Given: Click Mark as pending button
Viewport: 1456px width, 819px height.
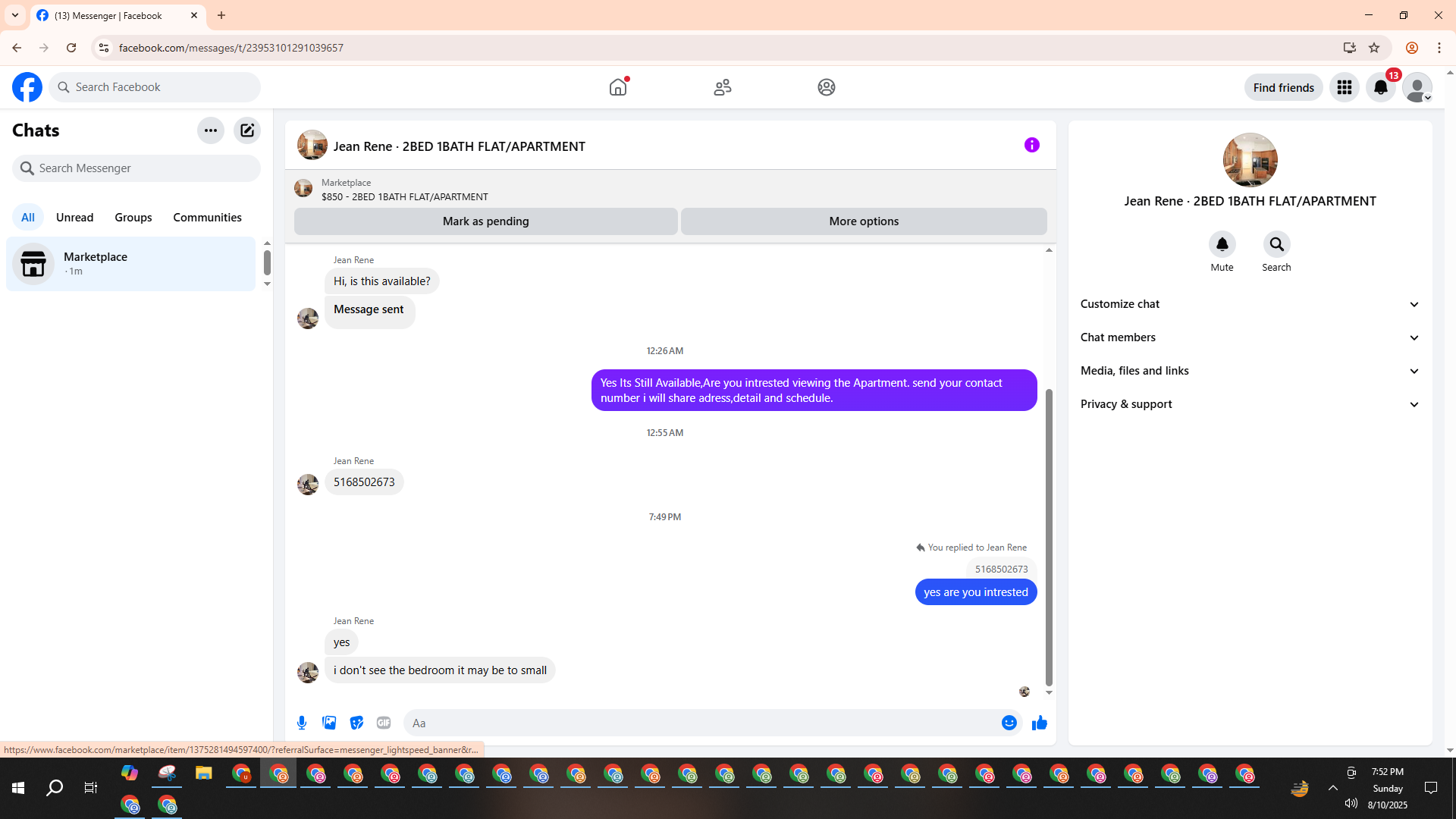Looking at the screenshot, I should coord(485,221).
